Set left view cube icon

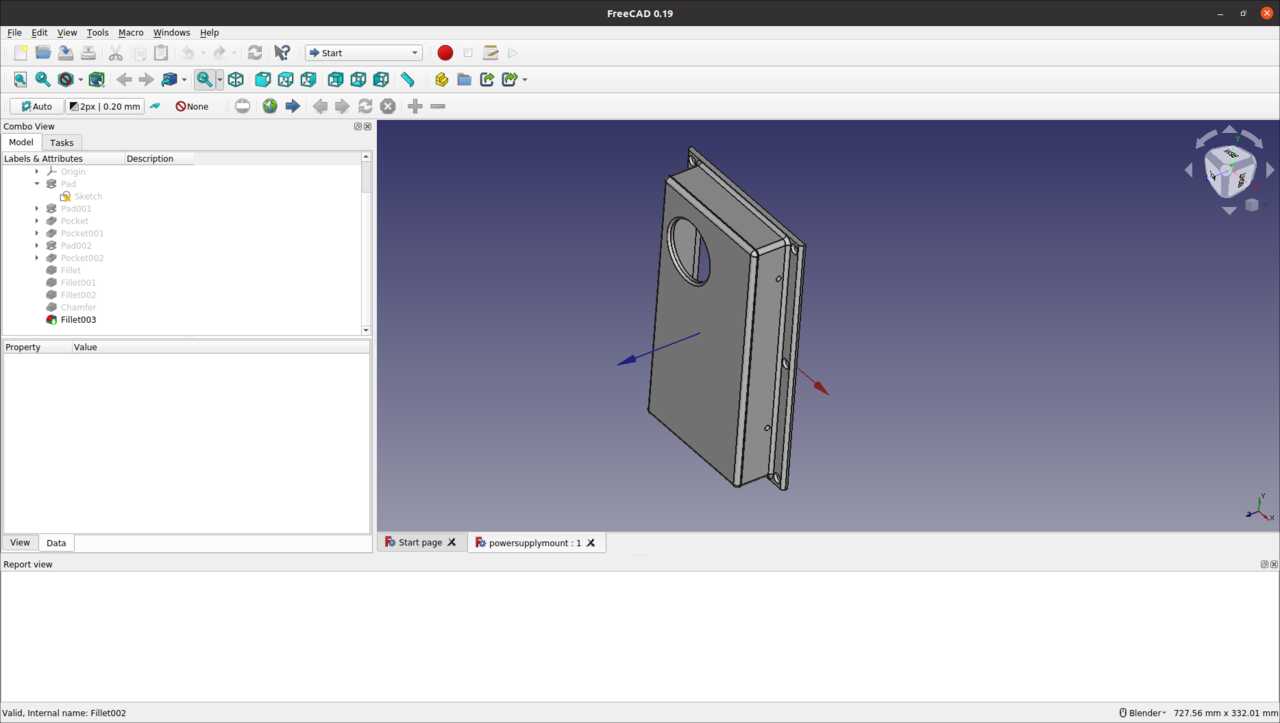[x=381, y=79]
